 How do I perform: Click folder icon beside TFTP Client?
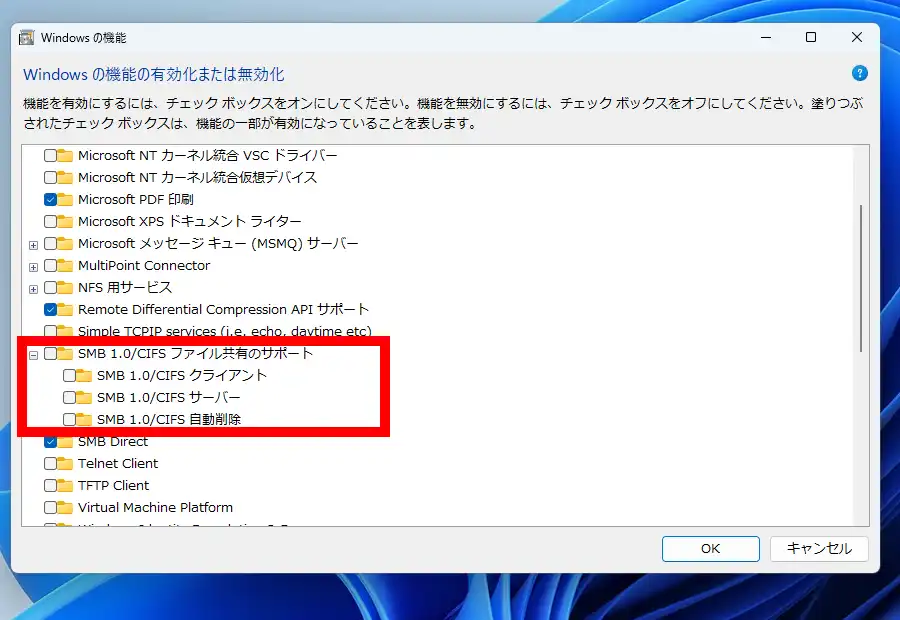65,486
